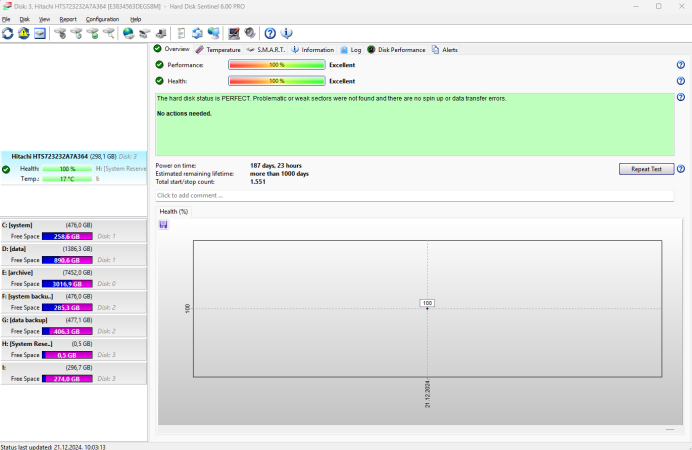692x450 pixels.
Task: Click the help icon next to Repeat Test
Action: coord(681,169)
